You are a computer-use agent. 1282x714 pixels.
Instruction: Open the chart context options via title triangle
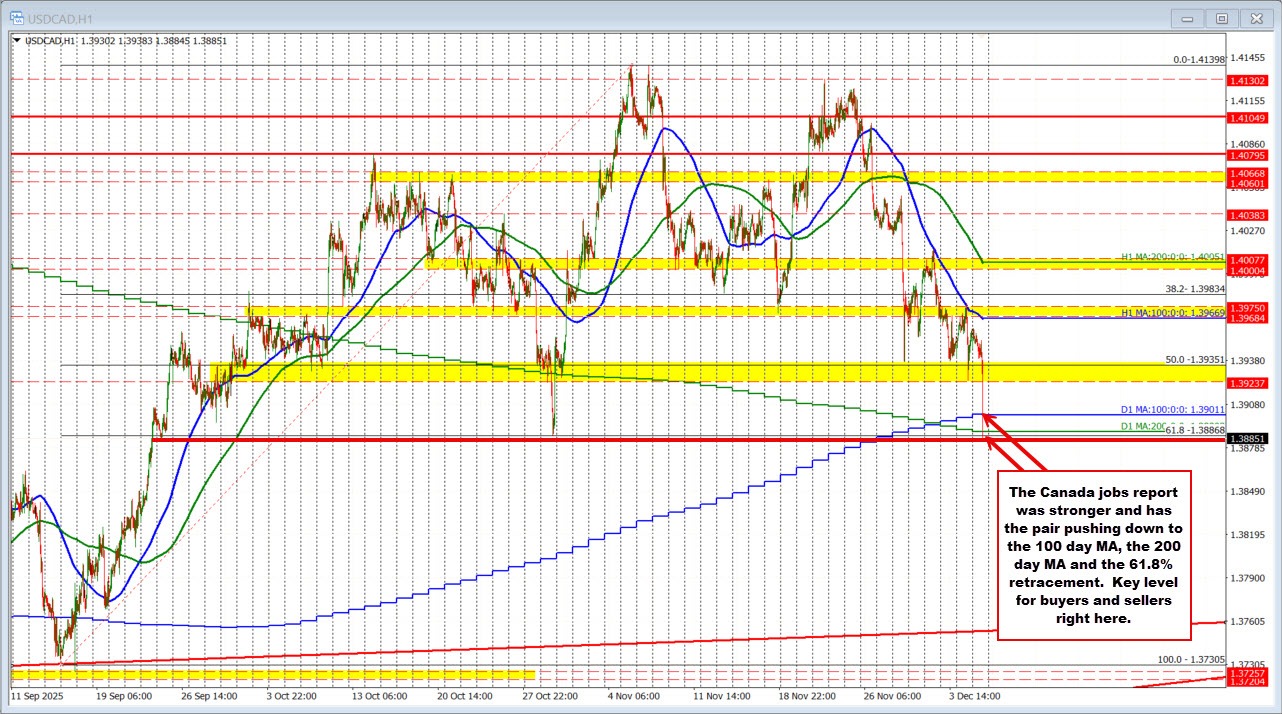[14, 40]
